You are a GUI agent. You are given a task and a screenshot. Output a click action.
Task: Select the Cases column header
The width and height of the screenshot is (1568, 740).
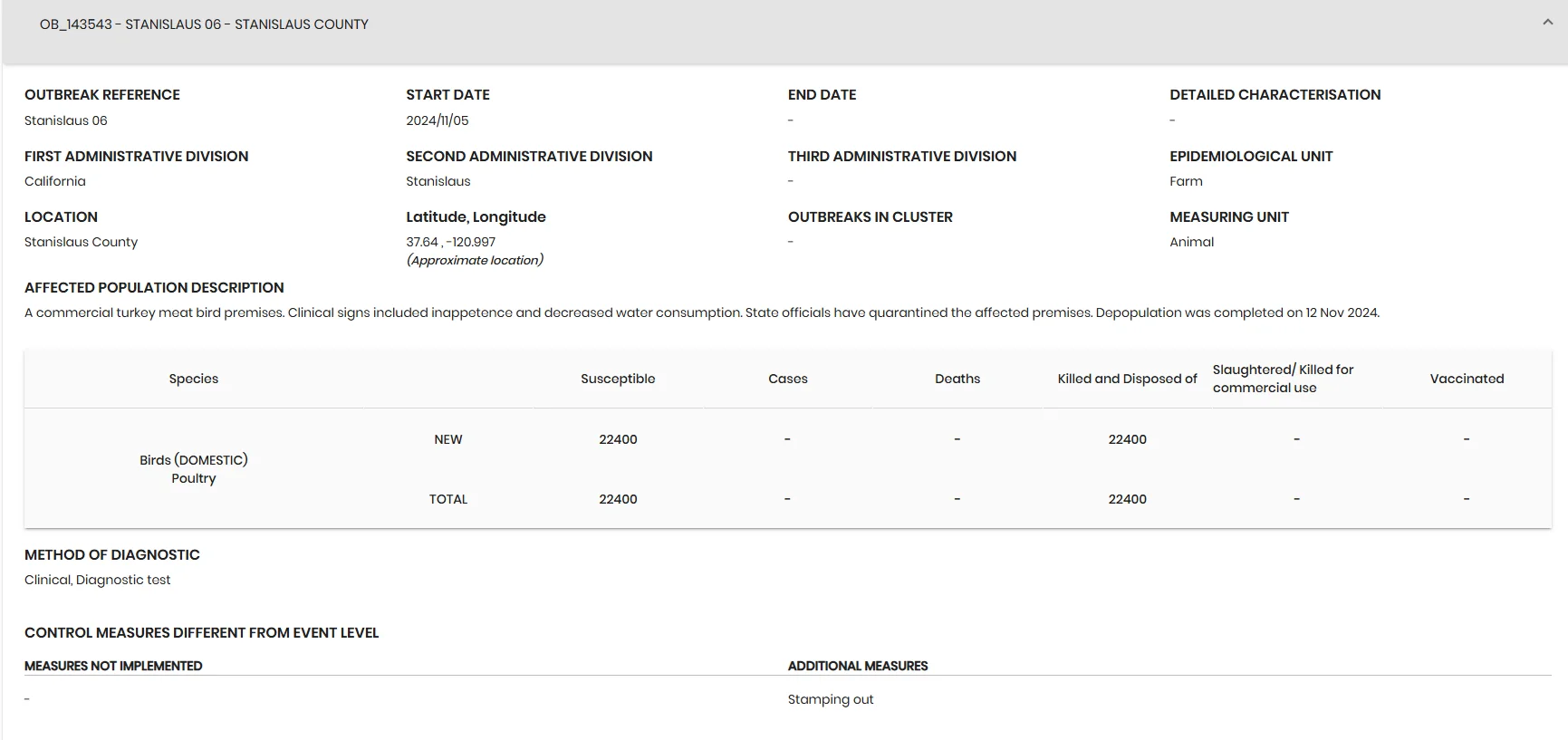click(788, 379)
